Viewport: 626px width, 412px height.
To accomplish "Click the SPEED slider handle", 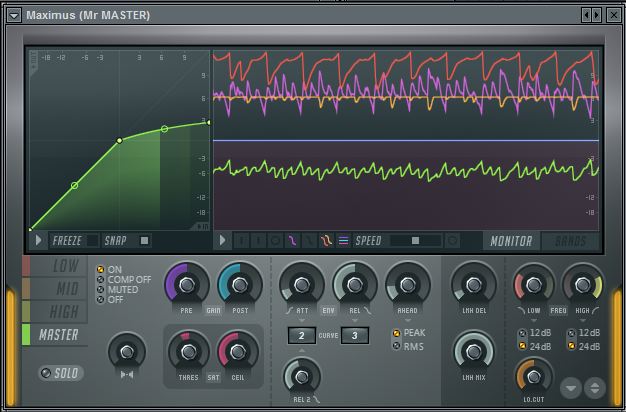I will coord(415,241).
